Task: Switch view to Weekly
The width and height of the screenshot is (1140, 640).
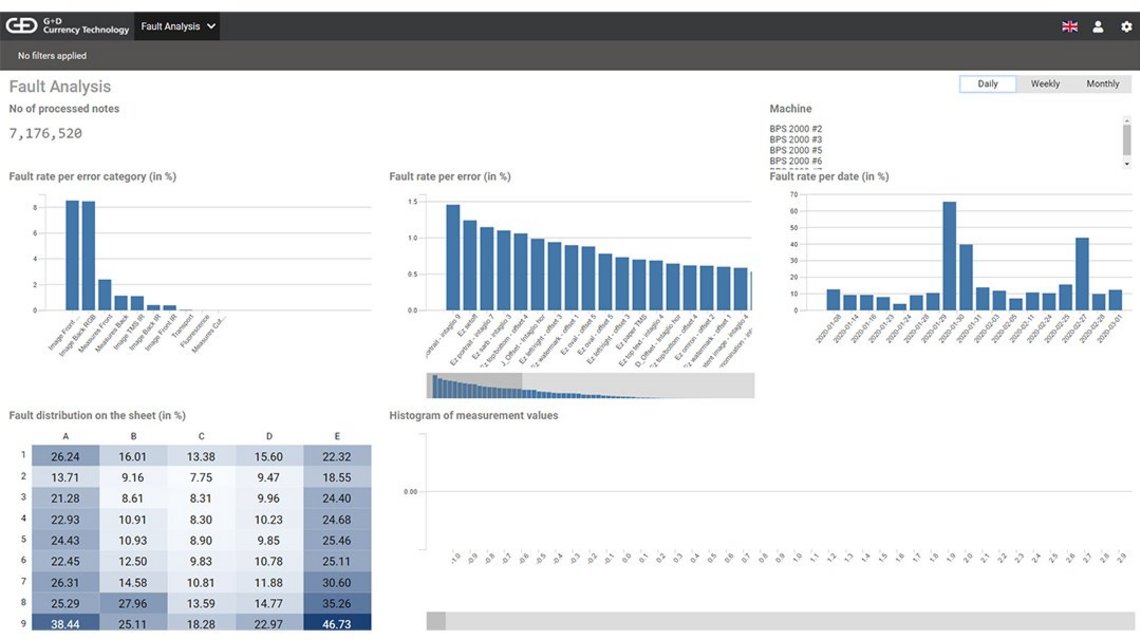Action: 1045,83
